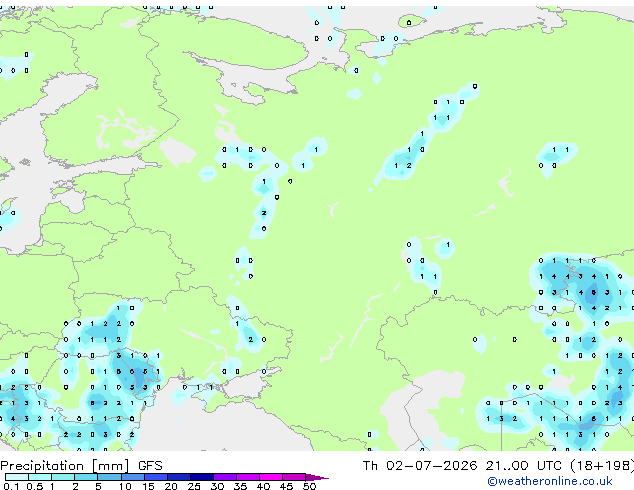This screenshot has width=634, height=490.
Task: Click the legend scale label '10'
Action: (125, 486)
